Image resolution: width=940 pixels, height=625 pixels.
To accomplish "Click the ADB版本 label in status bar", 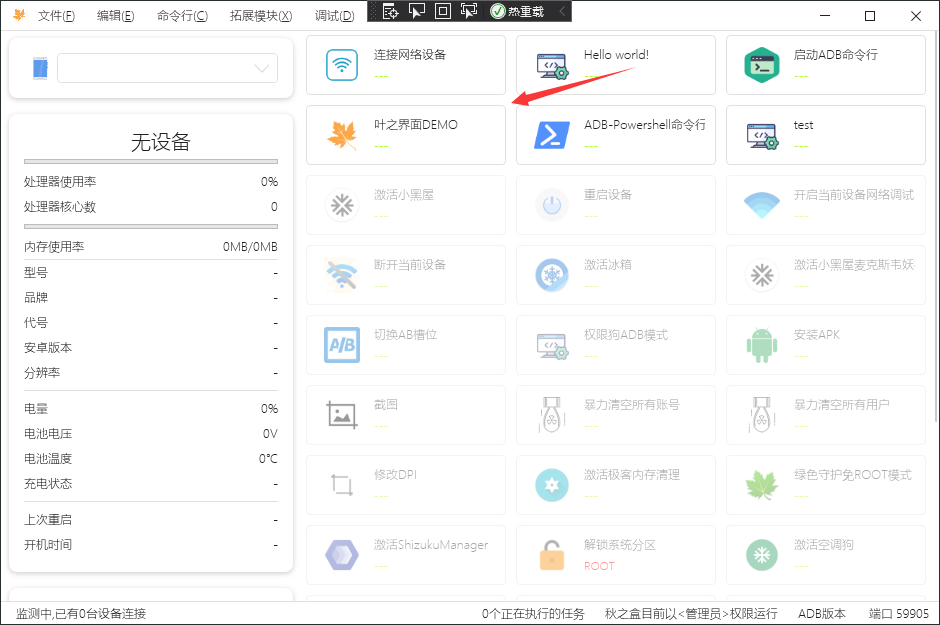I will (x=821, y=613).
